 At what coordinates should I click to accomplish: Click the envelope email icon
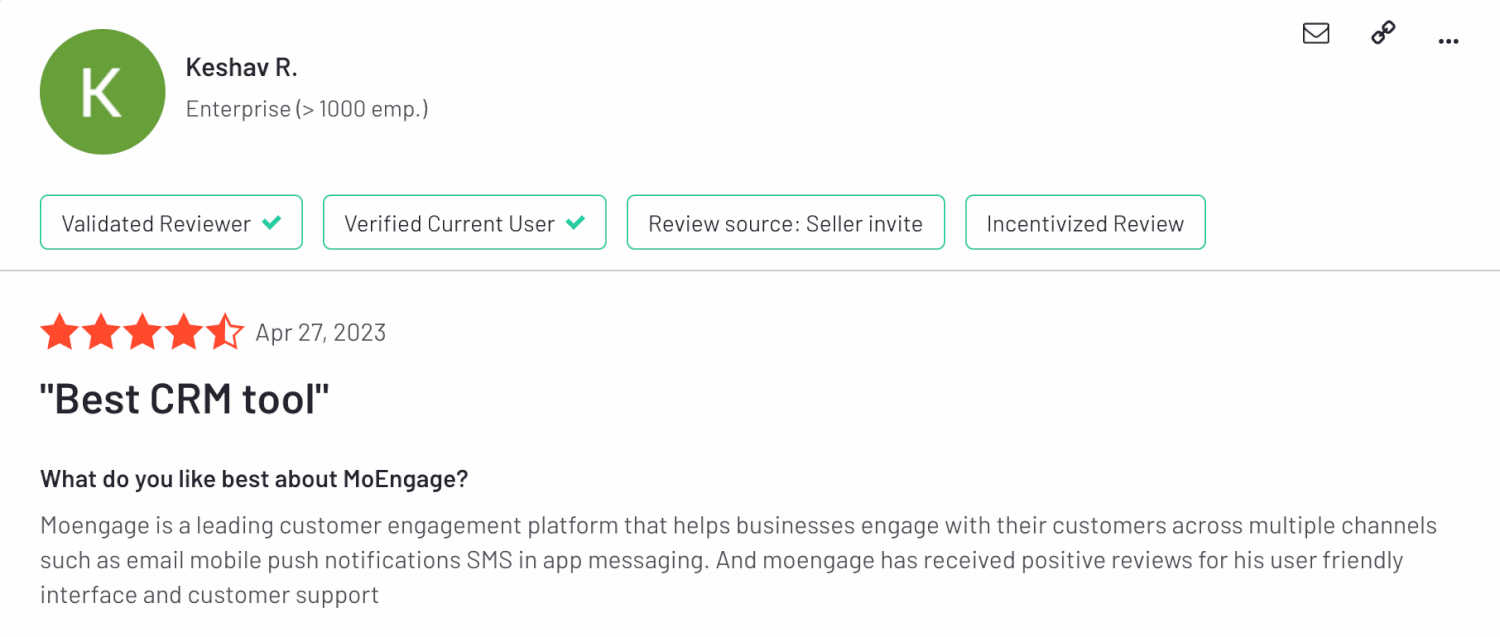1316,34
